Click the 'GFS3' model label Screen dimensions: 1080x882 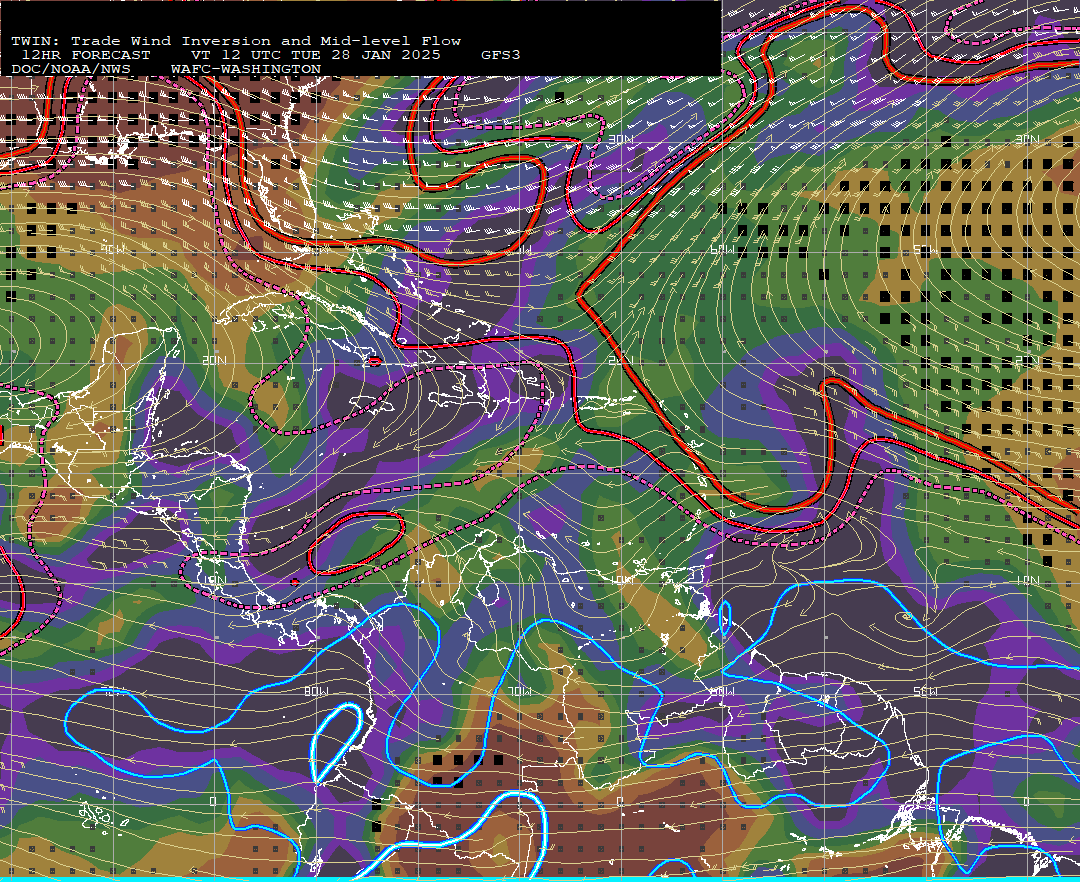(x=501, y=55)
